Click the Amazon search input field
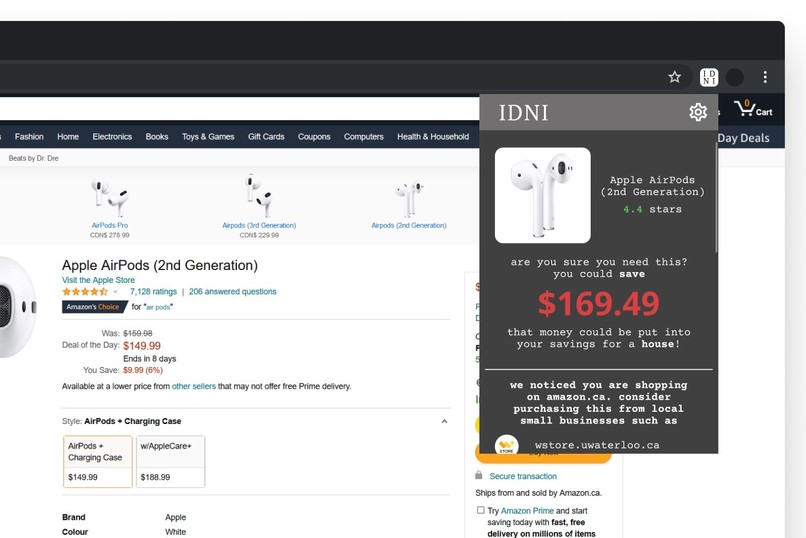This screenshot has width=806, height=538. (239, 109)
